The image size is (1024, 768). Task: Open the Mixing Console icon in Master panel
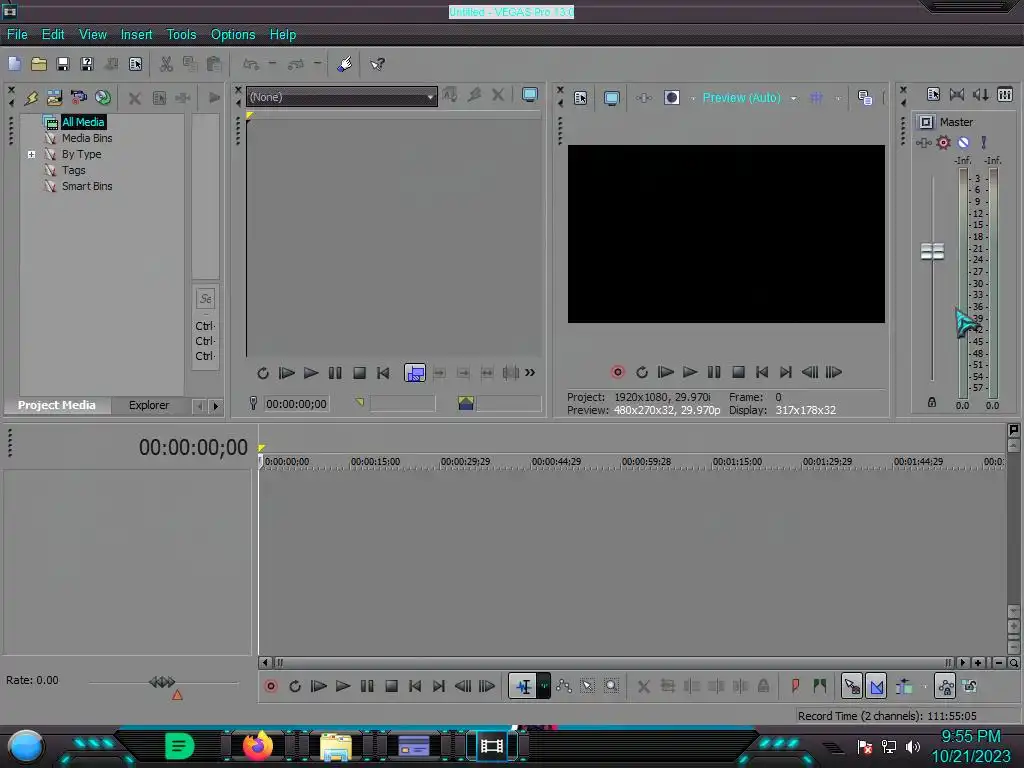(1005, 95)
